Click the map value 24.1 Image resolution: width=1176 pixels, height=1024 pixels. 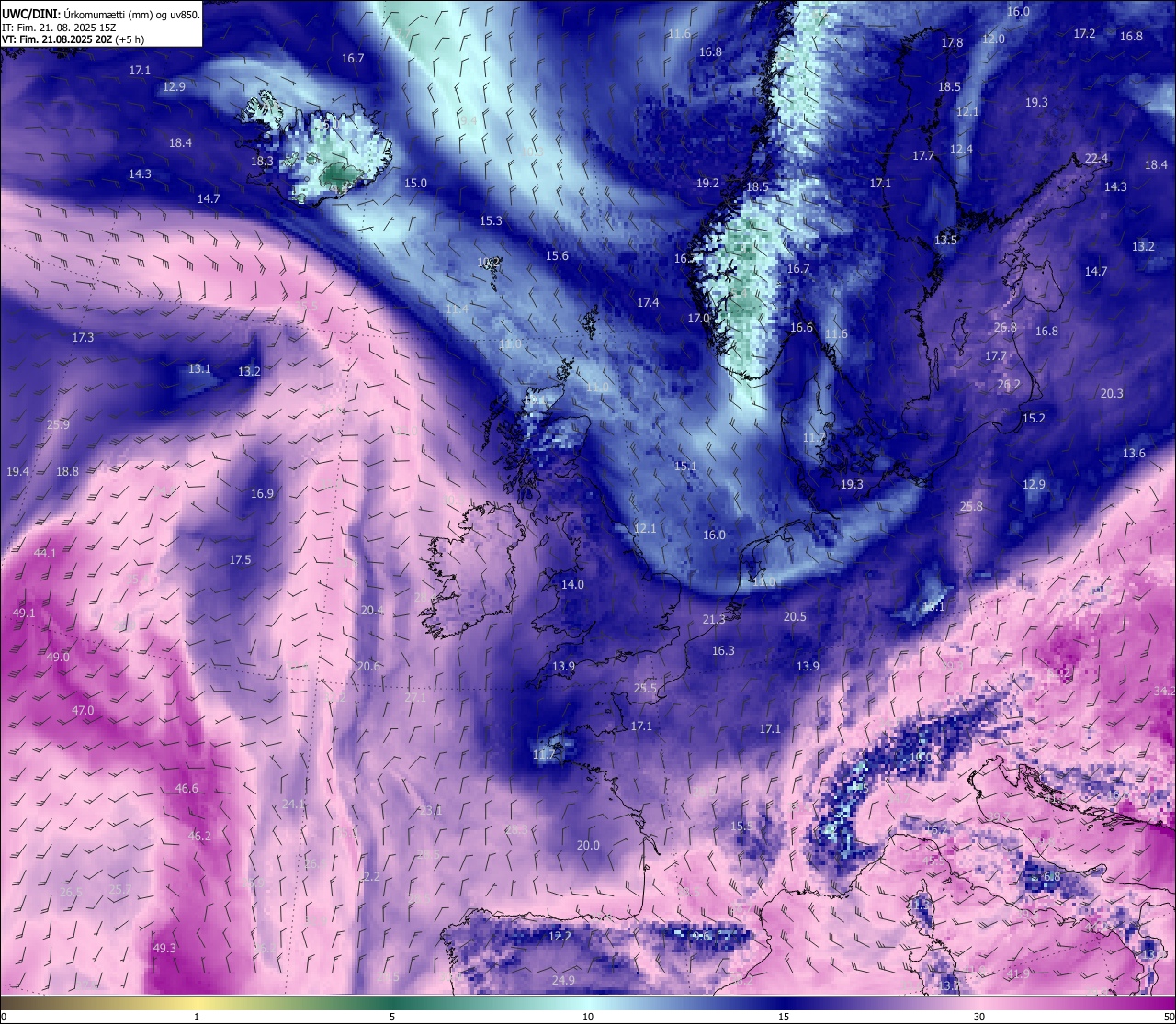(293, 804)
